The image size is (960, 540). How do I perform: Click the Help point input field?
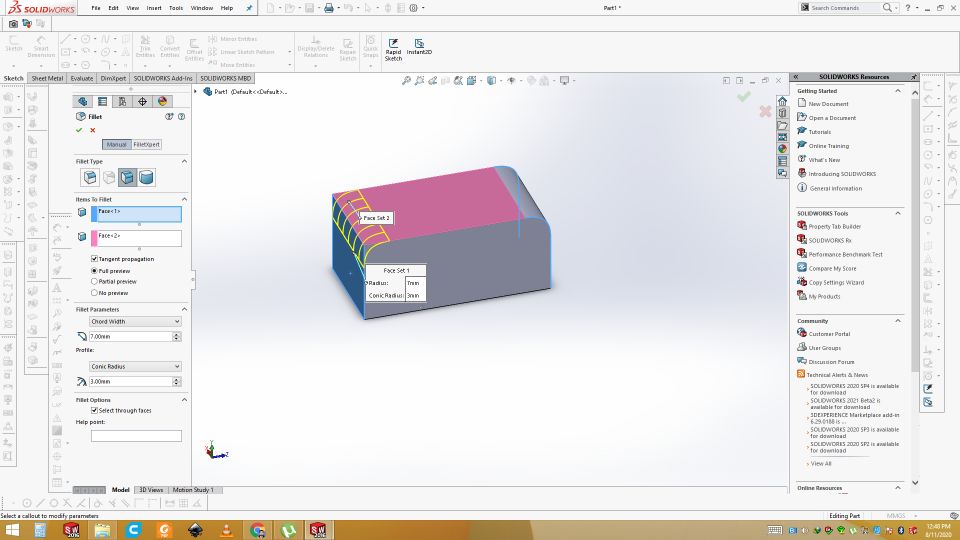tap(136, 436)
